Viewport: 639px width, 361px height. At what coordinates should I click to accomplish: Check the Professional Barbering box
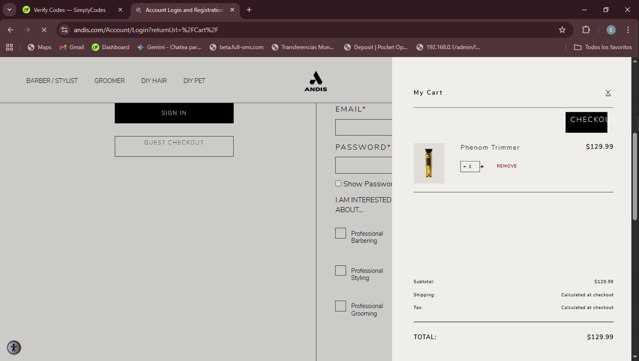pyautogui.click(x=340, y=233)
